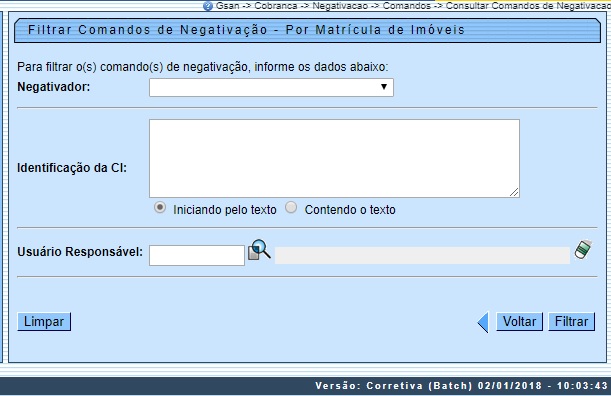Click the Identificação da CI label
Image resolution: width=611 pixels, height=396 pixels.
[72, 168]
